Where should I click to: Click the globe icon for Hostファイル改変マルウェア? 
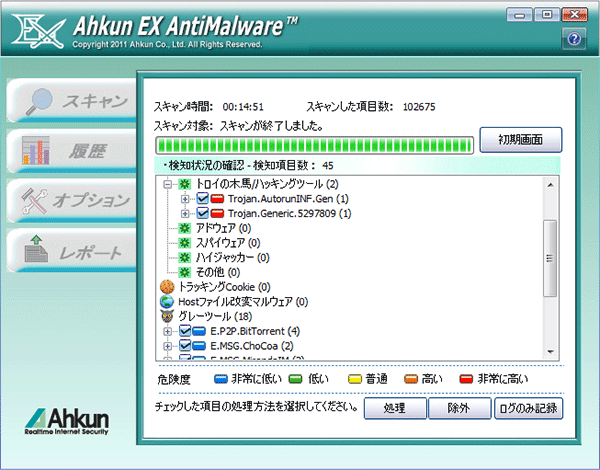(x=167, y=302)
